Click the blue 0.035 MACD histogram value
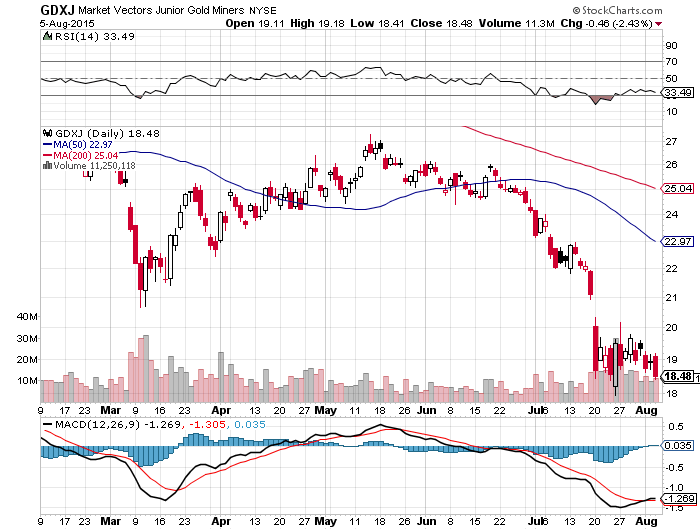Viewport: 700px width, 530px height. pos(250,424)
